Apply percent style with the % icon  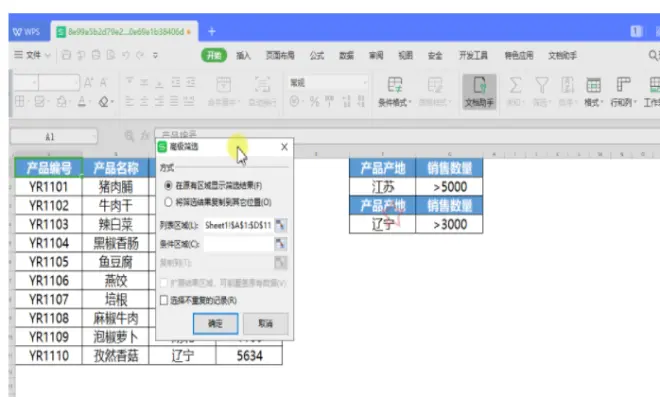click(314, 101)
